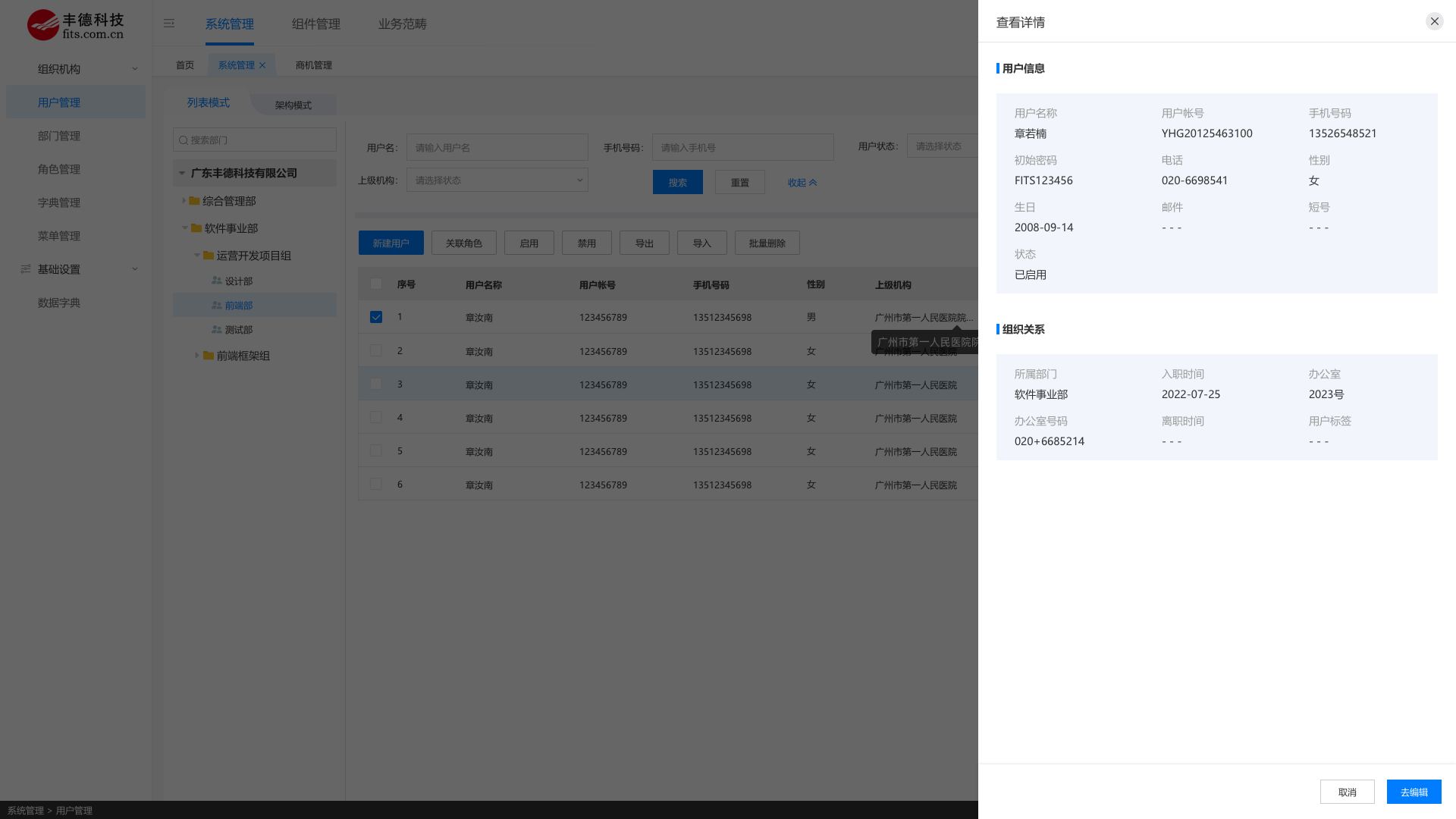Click the 测试部 group icon
This screenshot has height=819, width=1456.
(x=217, y=329)
